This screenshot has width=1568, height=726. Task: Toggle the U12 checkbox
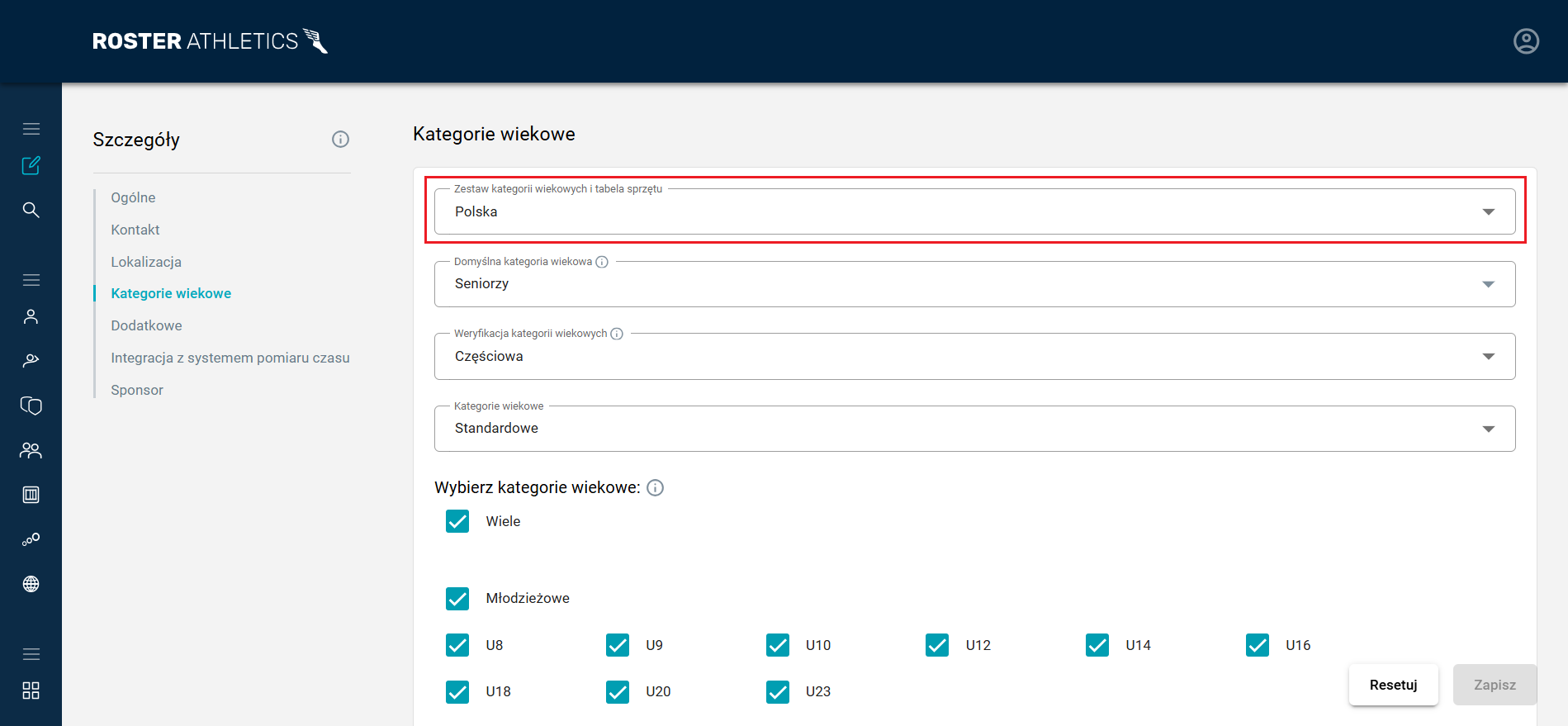coord(937,645)
